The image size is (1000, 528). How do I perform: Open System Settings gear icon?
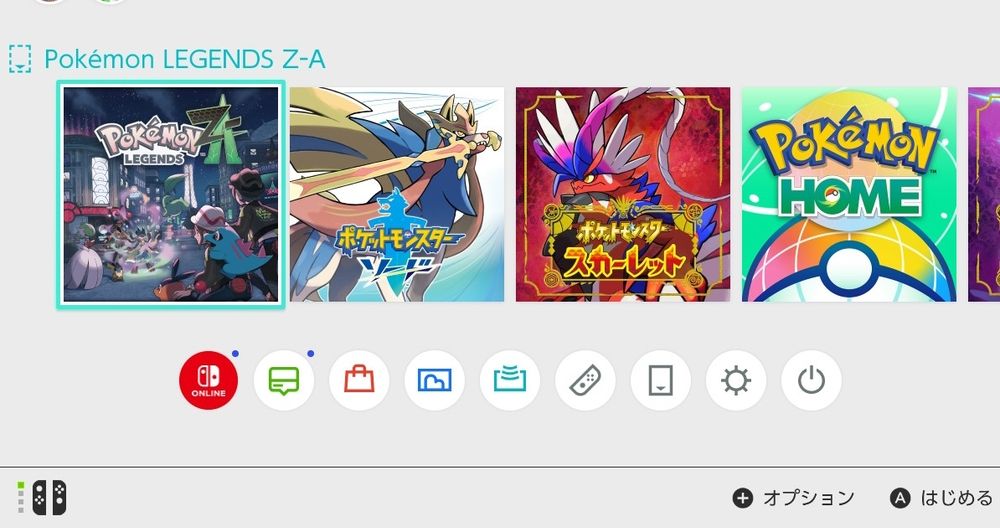(735, 380)
